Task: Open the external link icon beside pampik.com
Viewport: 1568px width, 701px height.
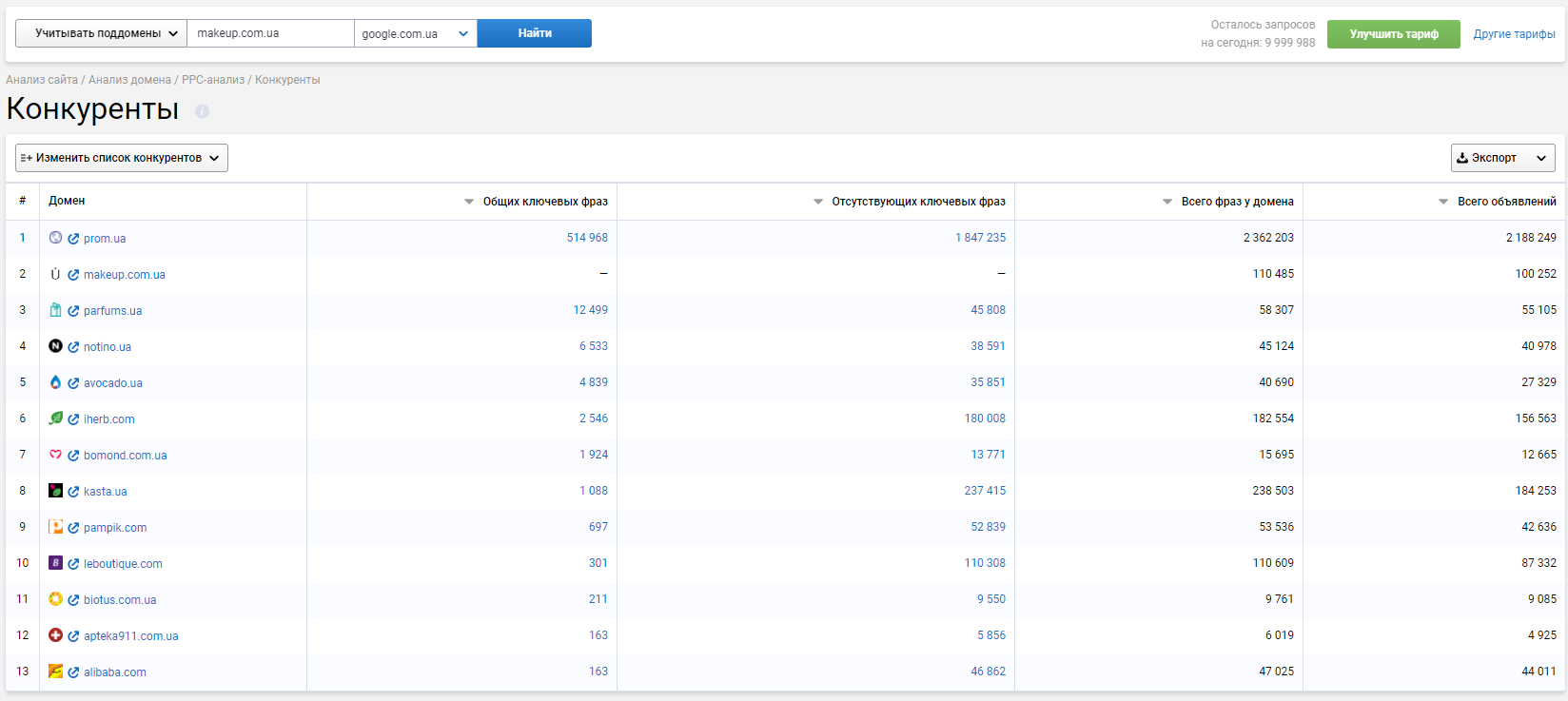Action: [x=73, y=528]
